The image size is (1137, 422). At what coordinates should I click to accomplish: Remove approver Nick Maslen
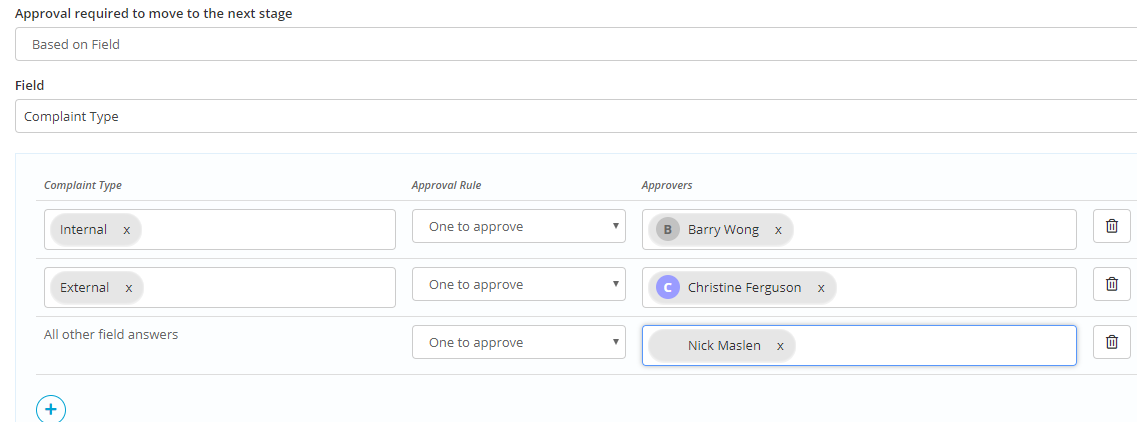tap(780, 346)
